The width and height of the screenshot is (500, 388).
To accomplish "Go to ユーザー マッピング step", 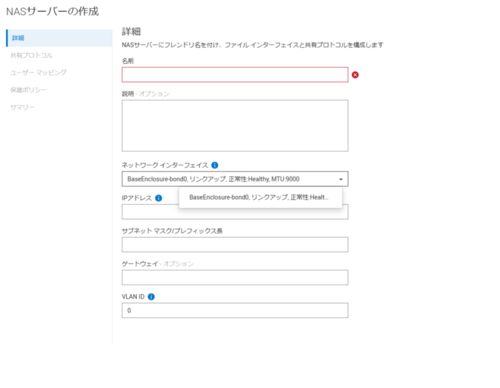I will pyautogui.click(x=38, y=73).
